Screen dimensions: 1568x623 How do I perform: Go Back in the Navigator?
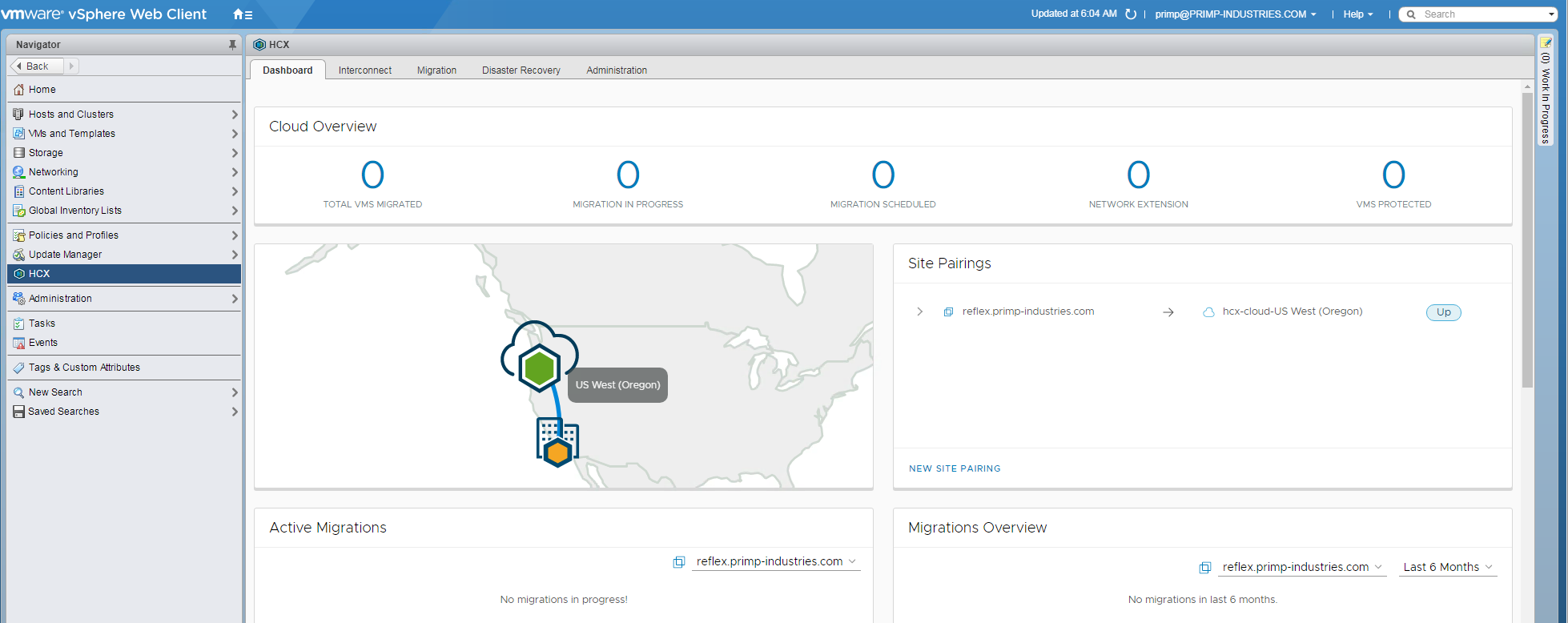coord(36,66)
